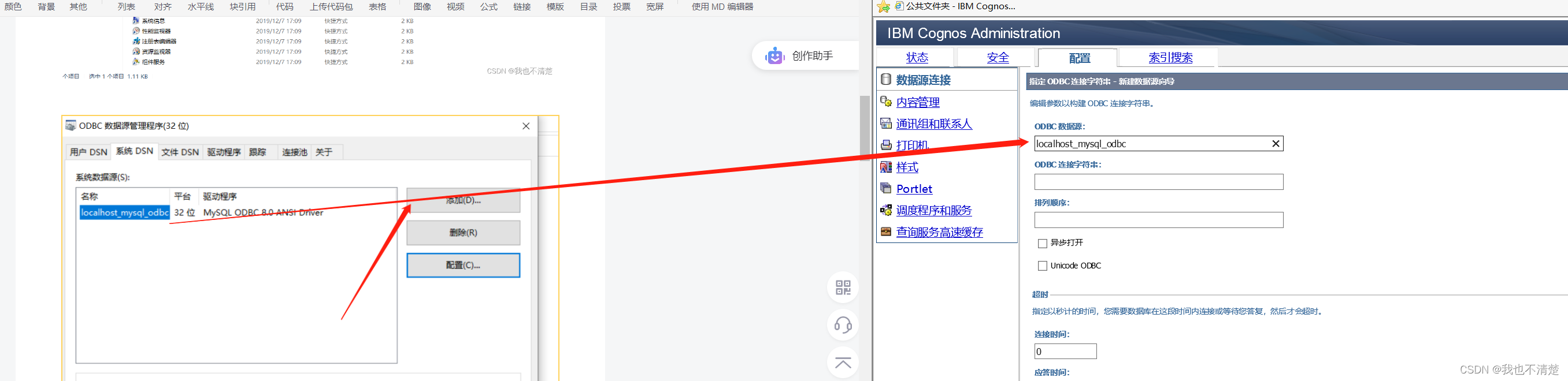
Task: Click 表格 in editor toolbar
Action: pos(377,7)
